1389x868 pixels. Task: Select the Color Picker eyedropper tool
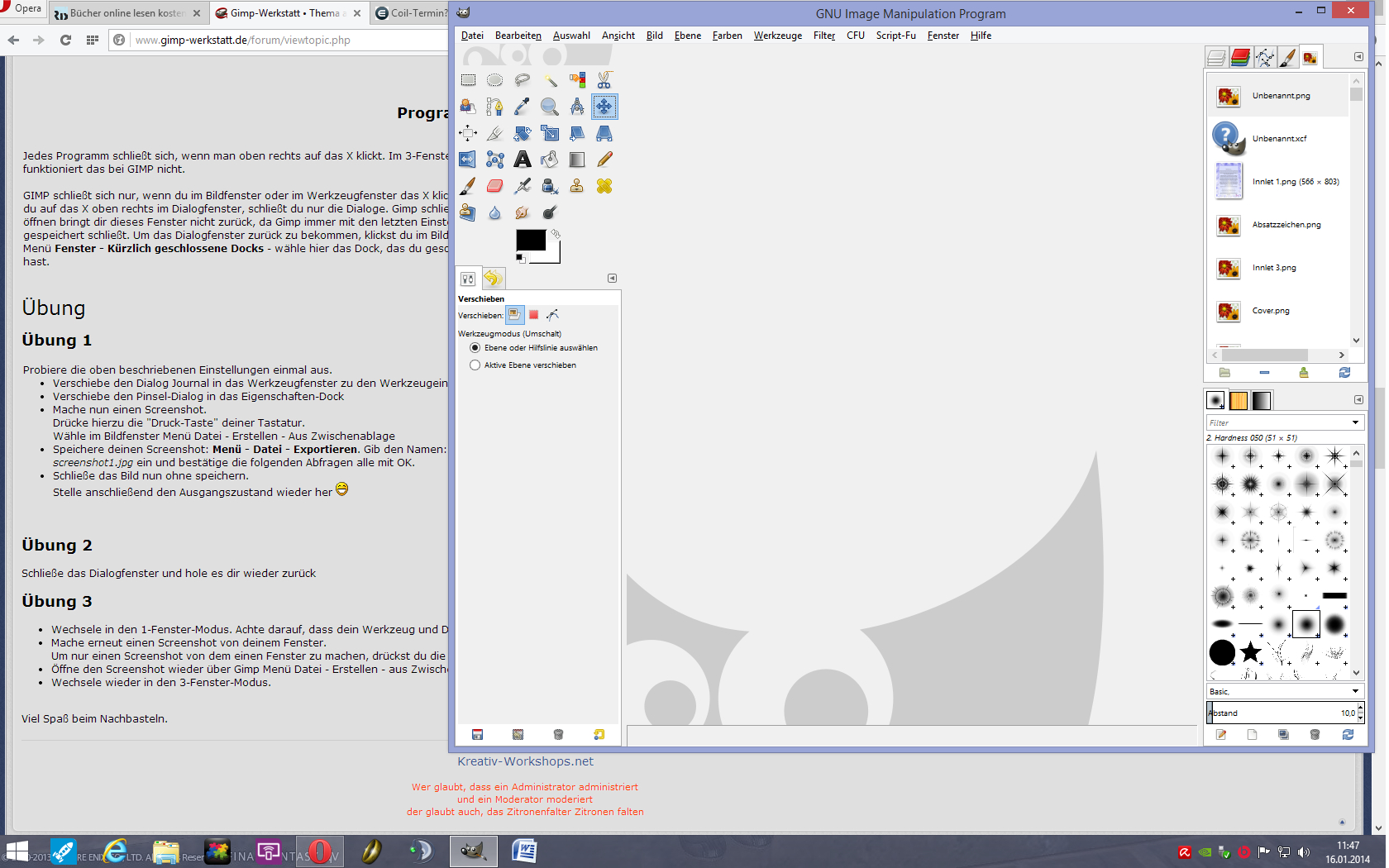click(x=522, y=107)
